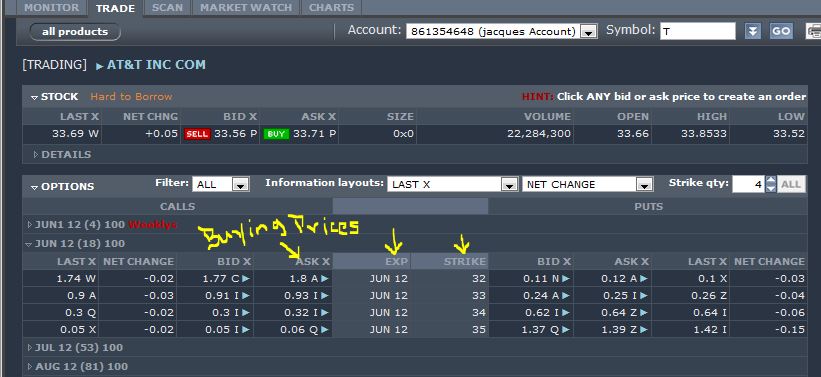Image resolution: width=821 pixels, height=377 pixels.
Task: Collapse the STOCK section
Action: click(x=35, y=97)
